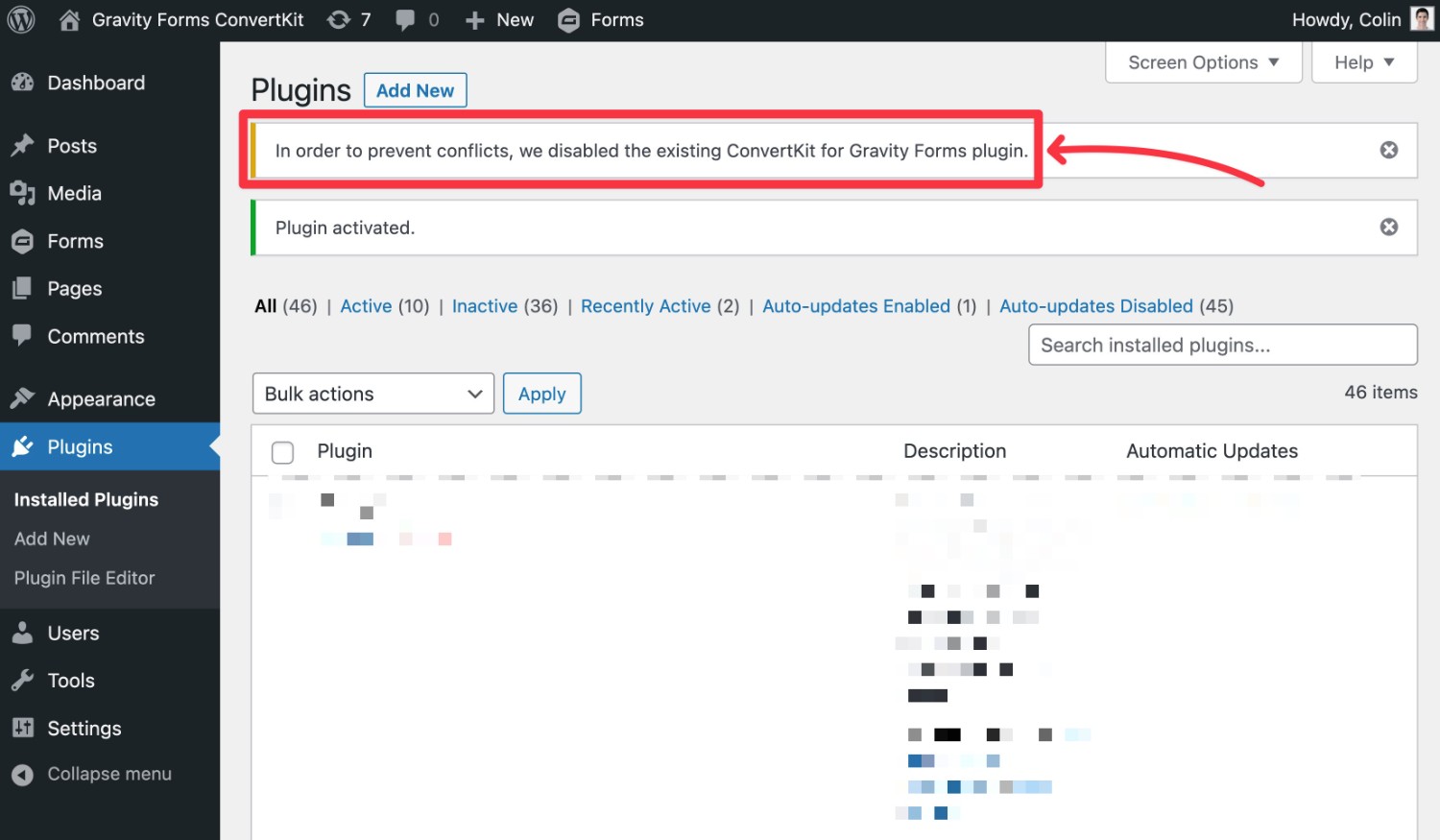Viewport: 1440px width, 840px height.
Task: Click the Plugins plug icon
Action: coord(23,446)
